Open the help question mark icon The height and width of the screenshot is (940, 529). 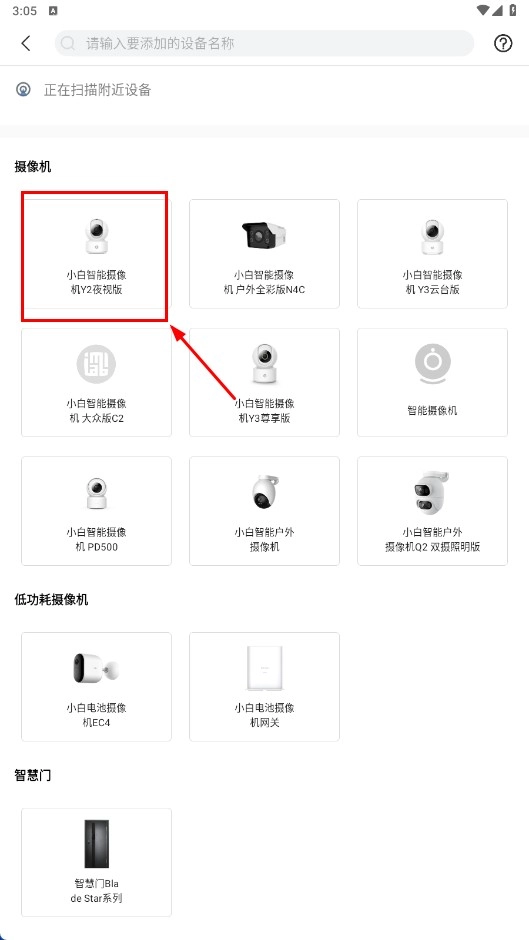tap(503, 43)
